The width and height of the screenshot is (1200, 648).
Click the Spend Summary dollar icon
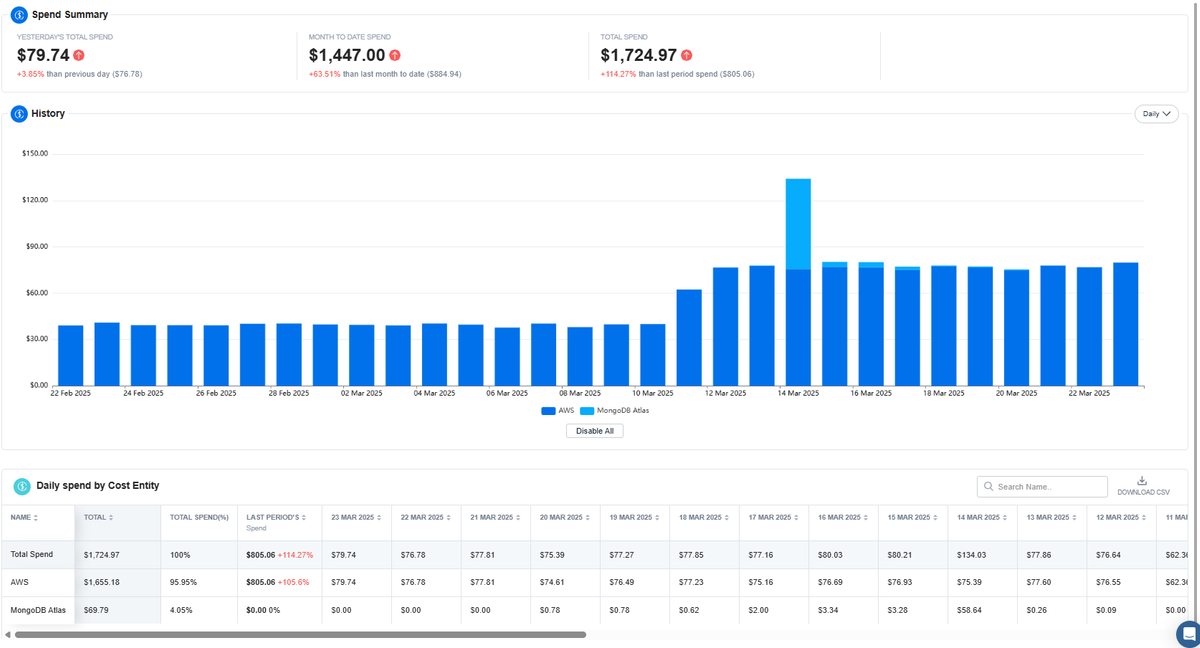(x=19, y=15)
